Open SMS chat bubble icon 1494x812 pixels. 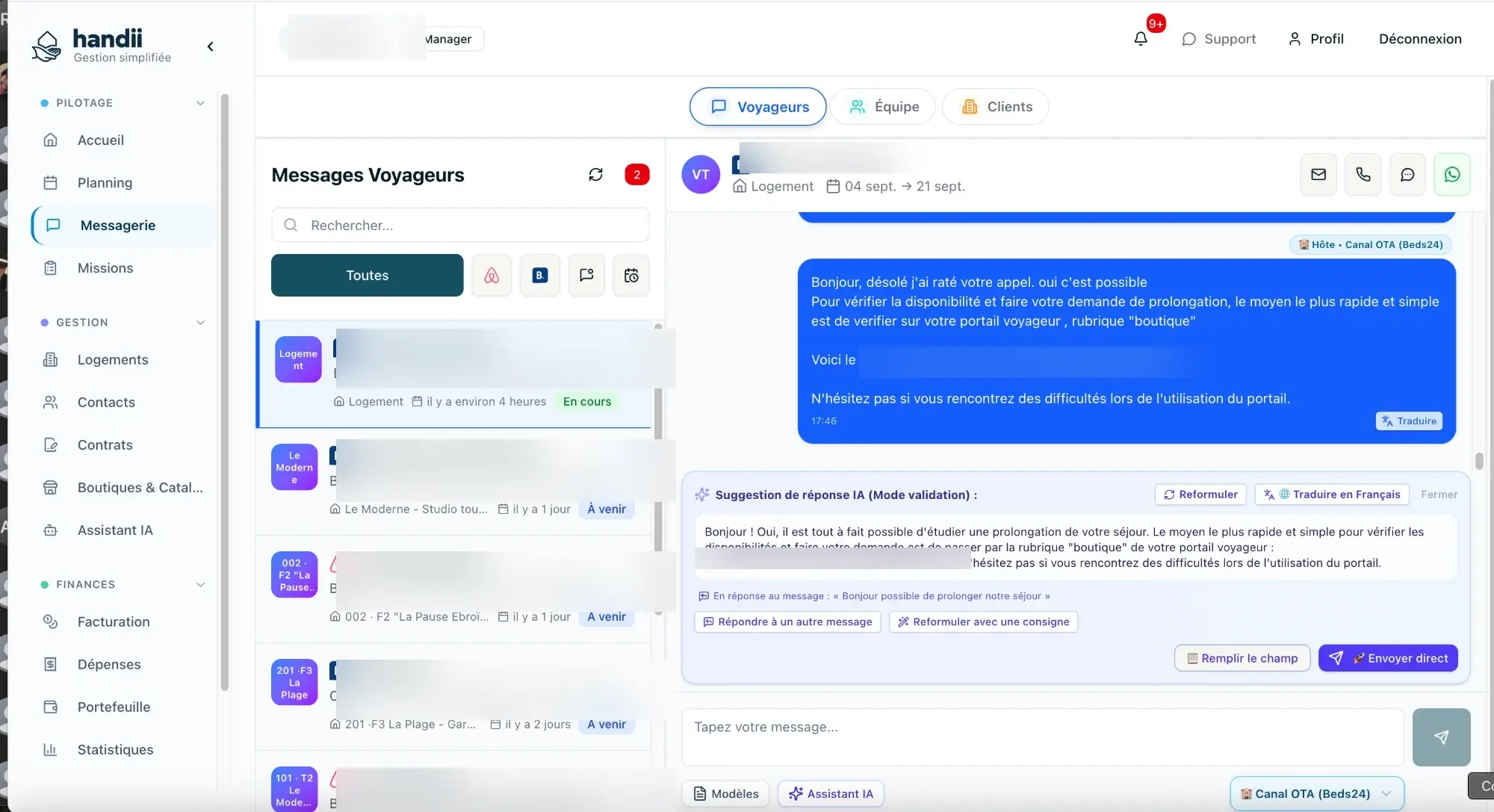pyautogui.click(x=1407, y=174)
